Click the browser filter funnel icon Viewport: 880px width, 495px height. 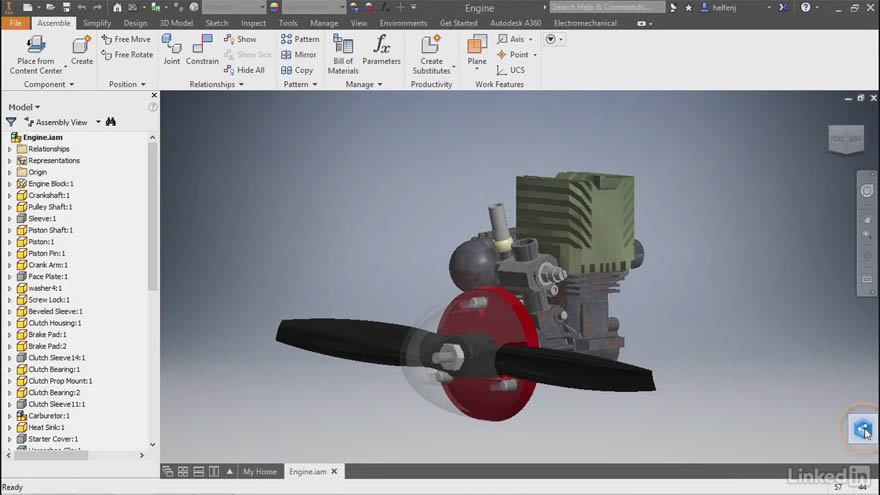tap(11, 122)
